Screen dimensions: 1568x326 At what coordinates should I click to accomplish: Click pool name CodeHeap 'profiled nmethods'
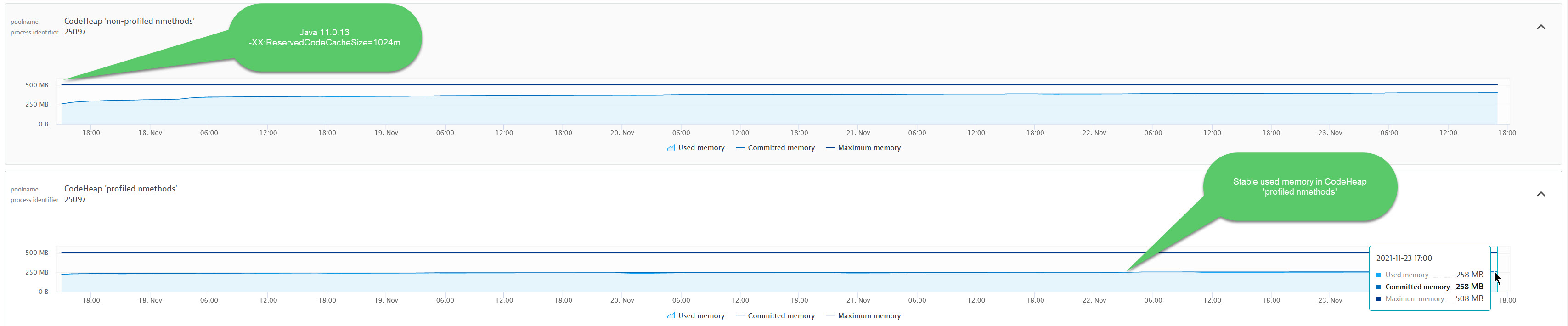[120, 189]
